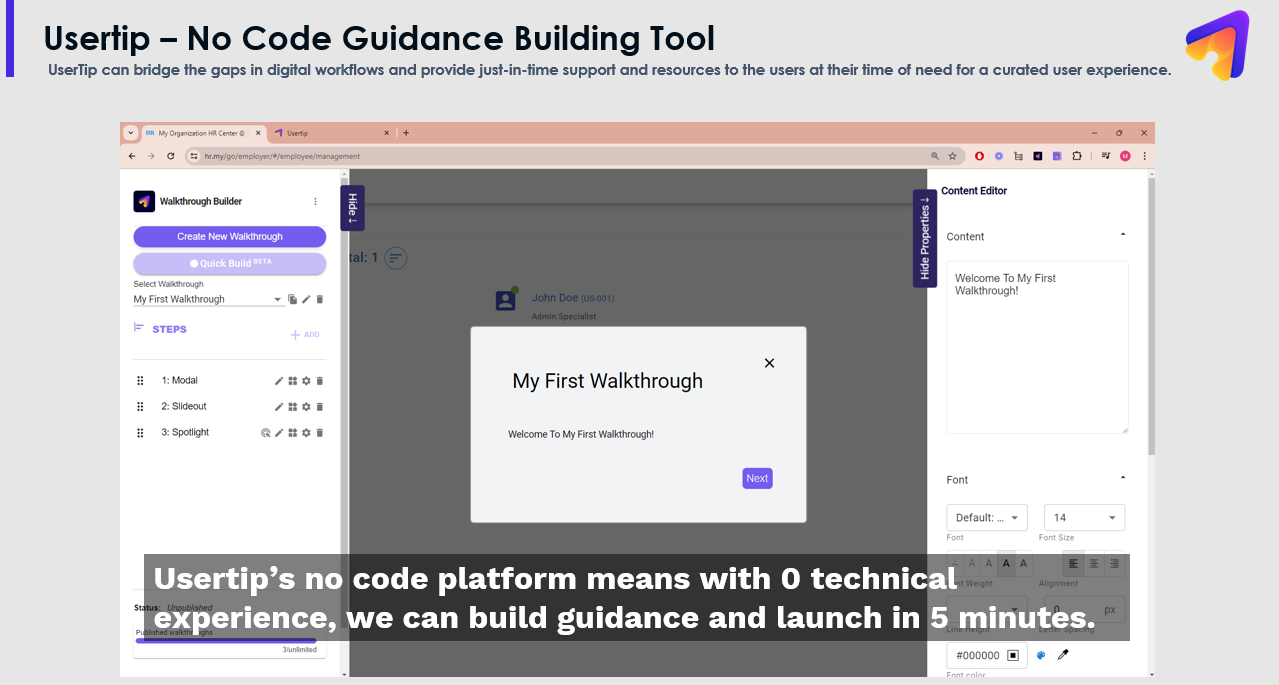The width and height of the screenshot is (1279, 685).
Task: Switch to My Organization HR Center tab
Action: click(205, 133)
